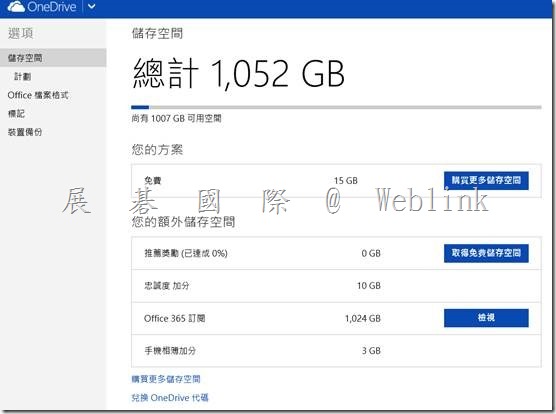Click the 0 GB value

pos(371,253)
